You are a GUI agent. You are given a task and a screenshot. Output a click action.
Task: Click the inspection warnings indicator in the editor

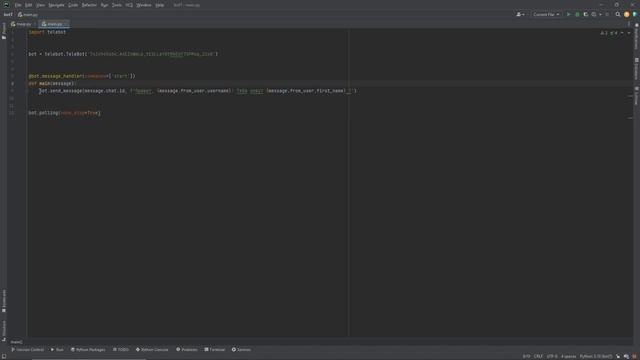(611, 33)
